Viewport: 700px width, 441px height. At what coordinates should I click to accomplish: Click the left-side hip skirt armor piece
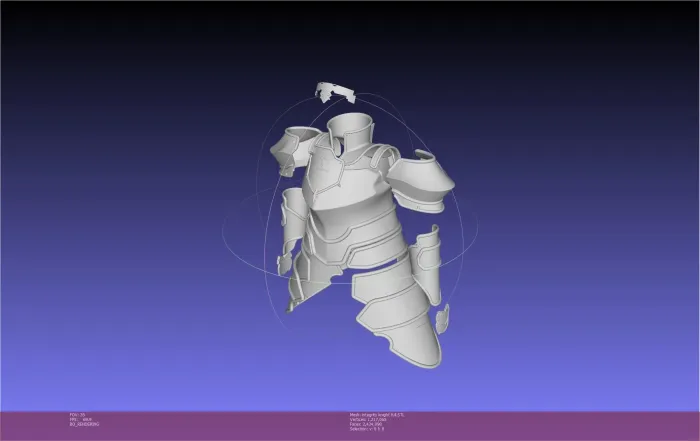(x=308, y=281)
